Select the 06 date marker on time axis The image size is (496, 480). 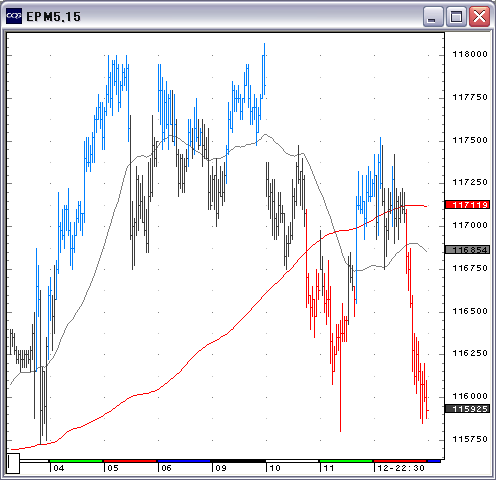click(166, 468)
